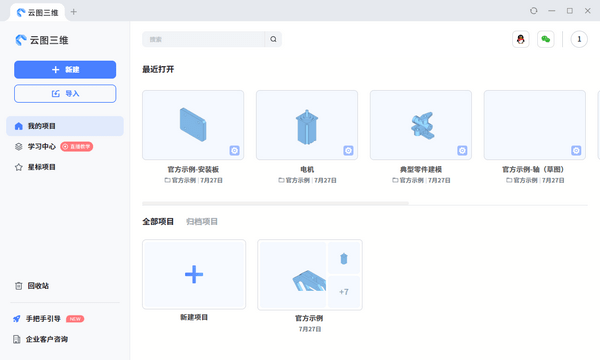Screen dimensions: 600x360
Task: Click badge icon on 官方示例-安装板 card
Action: click(x=235, y=150)
